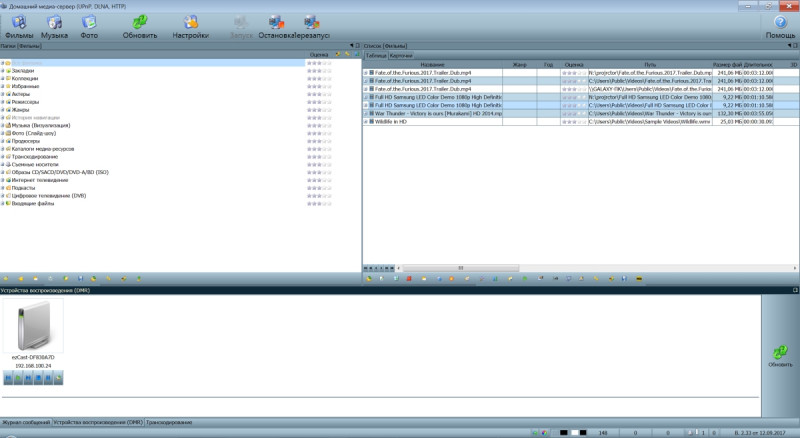Click Обновить button in devices panel
Image resolution: width=800 pixels, height=438 pixels.
(x=779, y=355)
